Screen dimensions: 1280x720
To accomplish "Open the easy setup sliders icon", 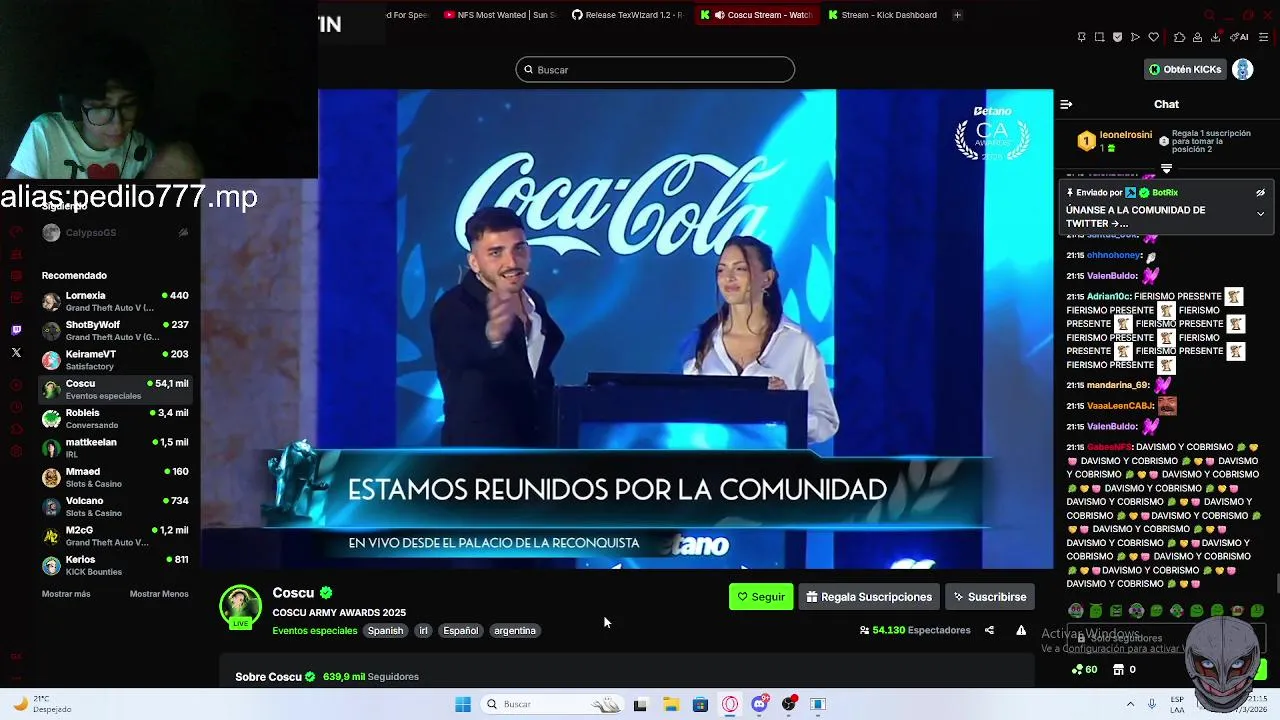I will click(1264, 37).
